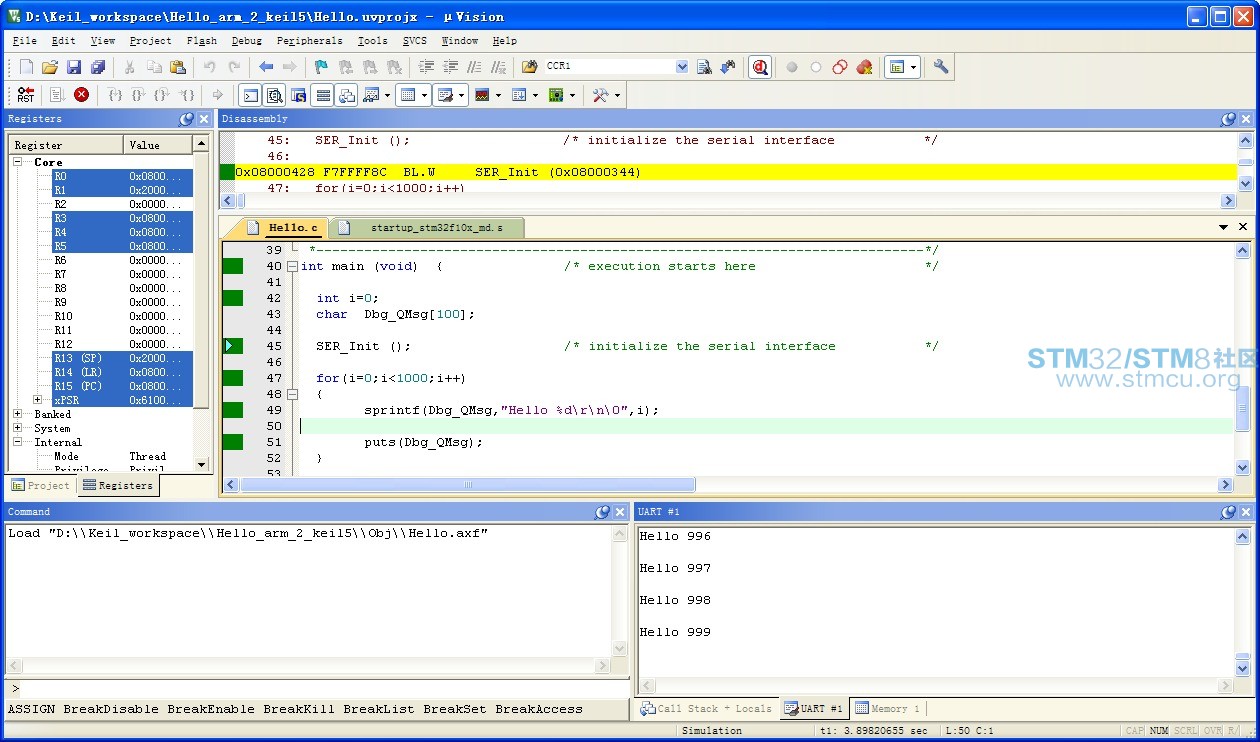The width and height of the screenshot is (1260, 742).
Task: Open the File menu
Action: click(x=25, y=41)
